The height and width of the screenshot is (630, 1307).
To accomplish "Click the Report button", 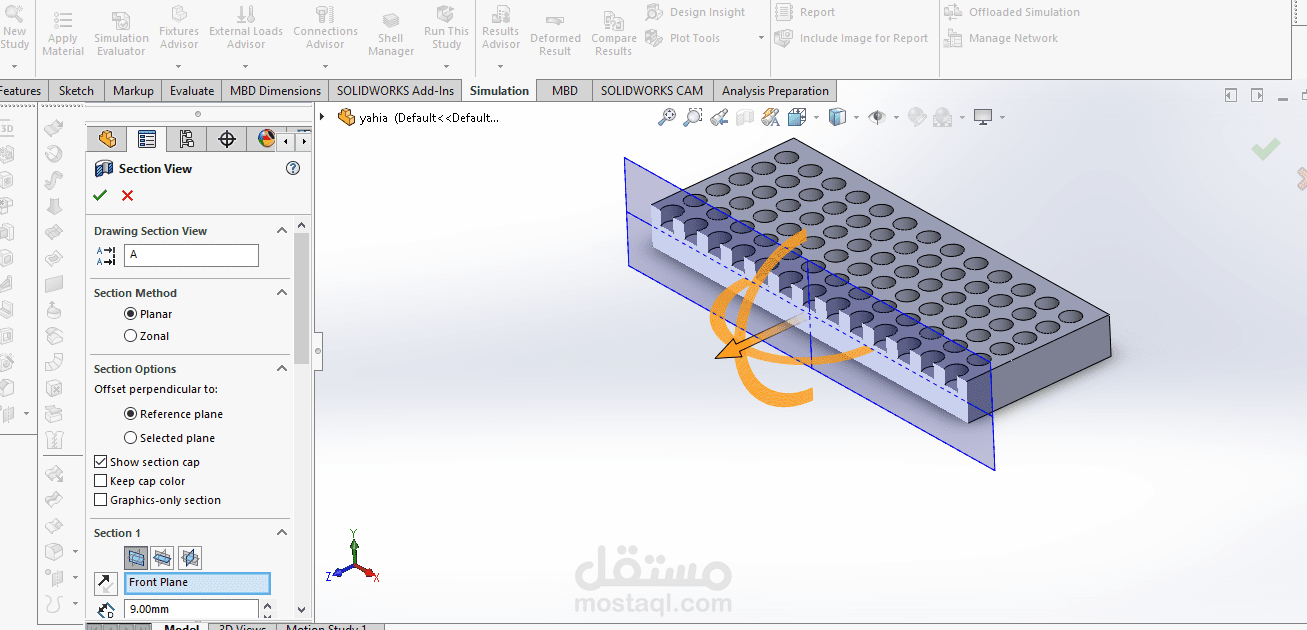I will [x=806, y=12].
